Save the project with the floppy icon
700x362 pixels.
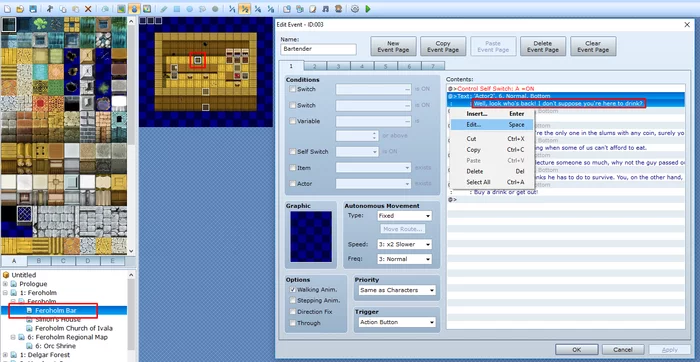[33, 8]
